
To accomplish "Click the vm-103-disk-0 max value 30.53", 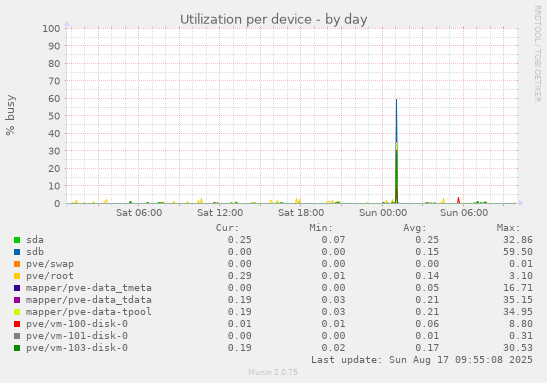I will pos(518,348).
